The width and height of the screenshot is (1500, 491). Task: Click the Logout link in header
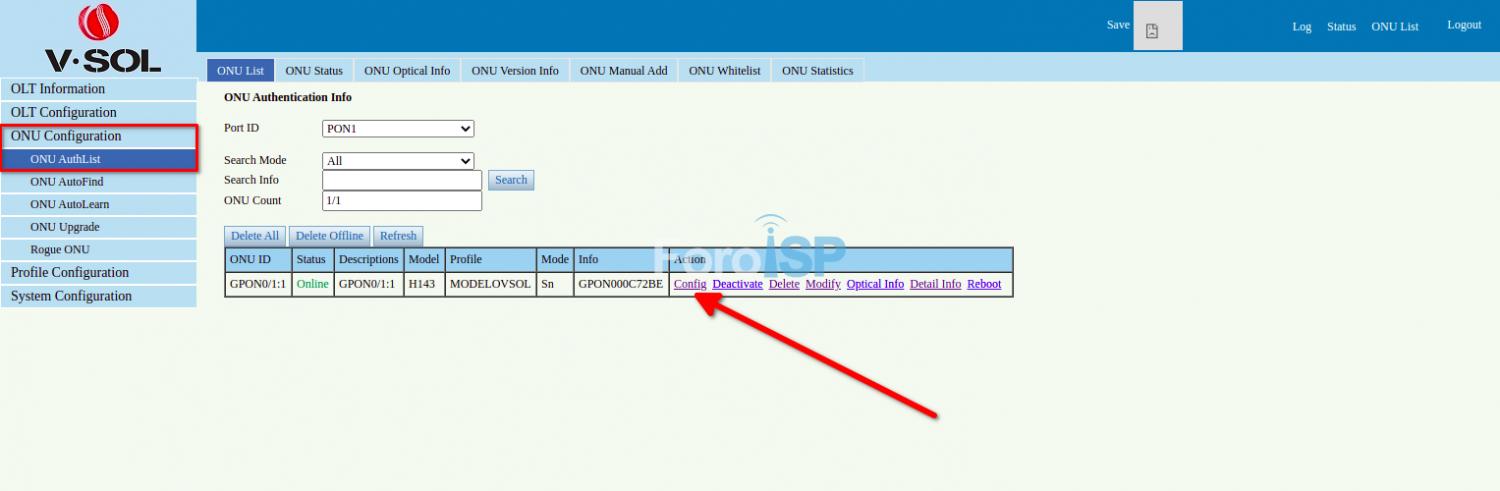point(1464,25)
